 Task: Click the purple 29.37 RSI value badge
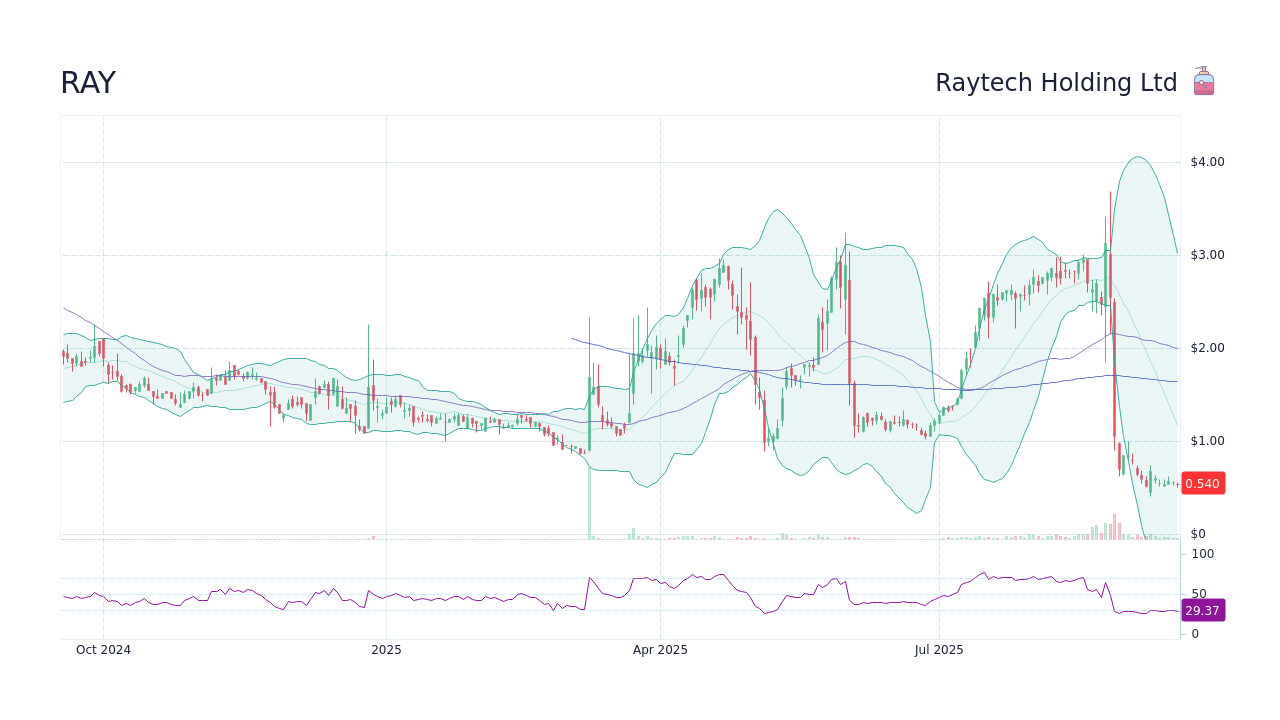coord(1203,610)
